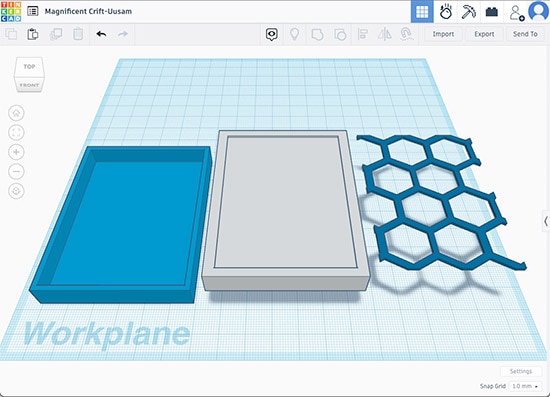Toggle the show-all eye comment icon
This screenshot has height=397, width=550.
tap(271, 34)
